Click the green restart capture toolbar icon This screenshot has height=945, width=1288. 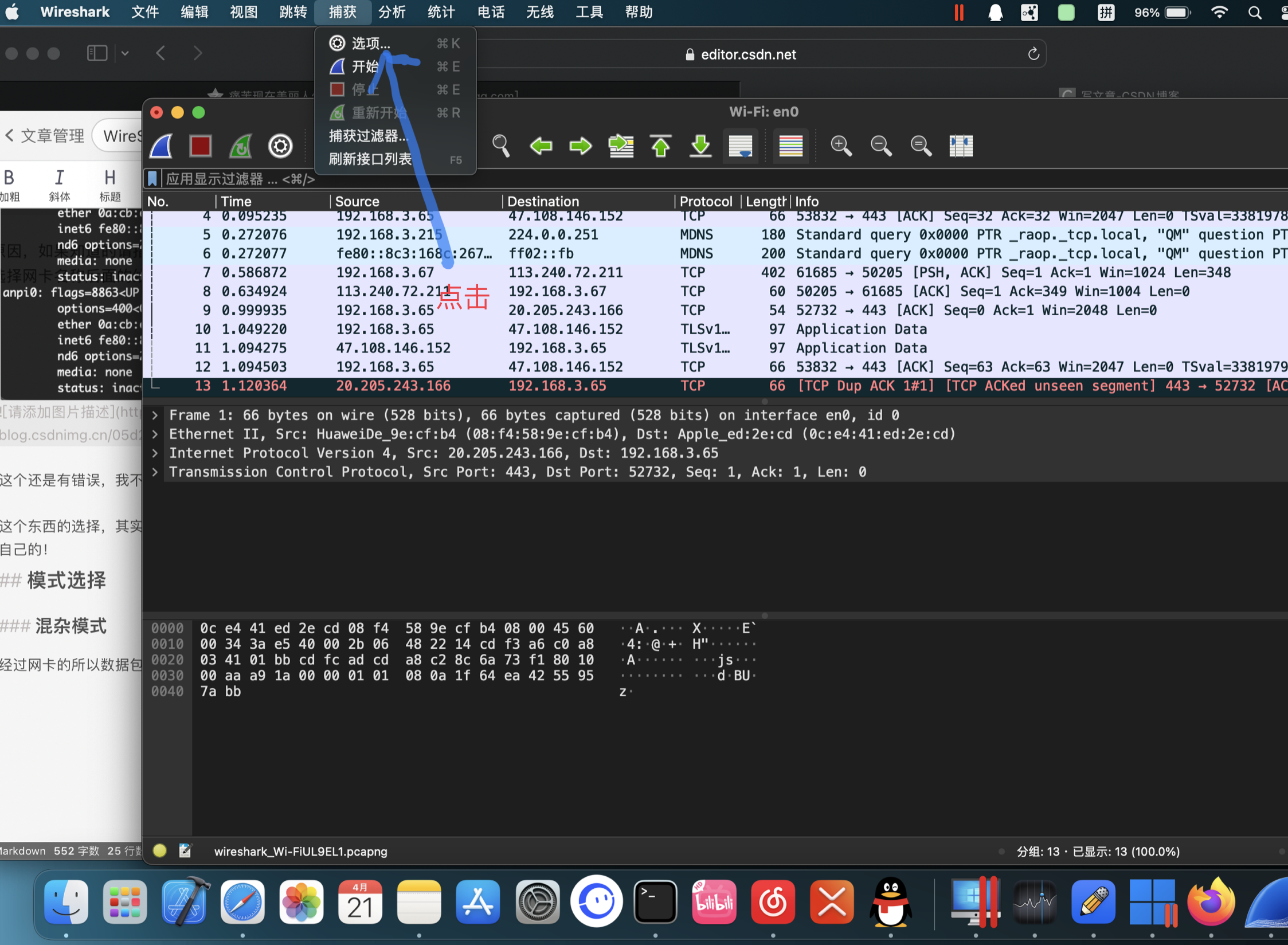(240, 146)
